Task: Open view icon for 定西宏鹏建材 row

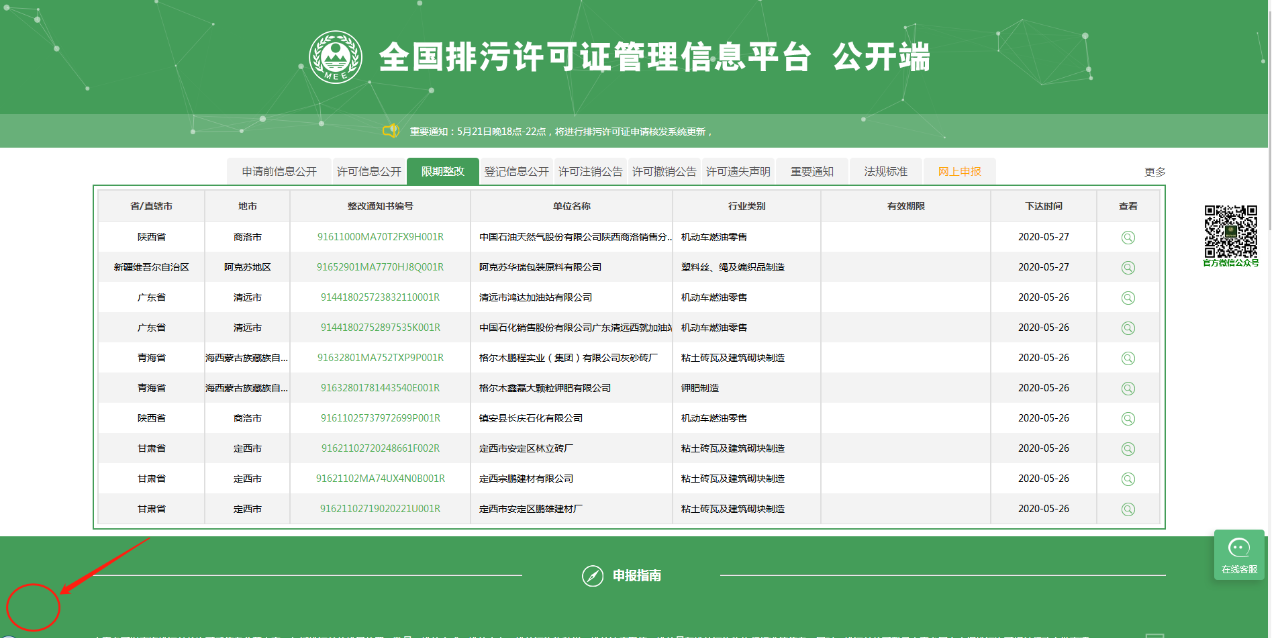Action: coord(1128,479)
